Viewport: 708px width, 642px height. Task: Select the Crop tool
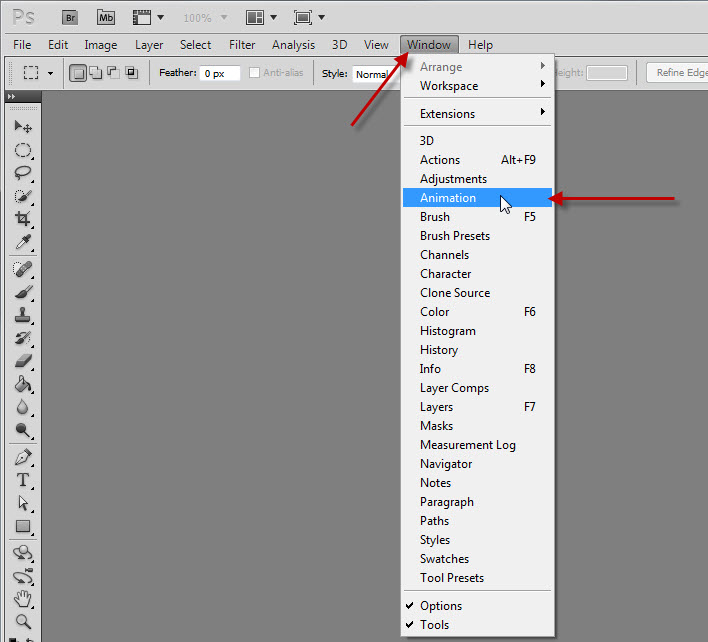click(23, 219)
